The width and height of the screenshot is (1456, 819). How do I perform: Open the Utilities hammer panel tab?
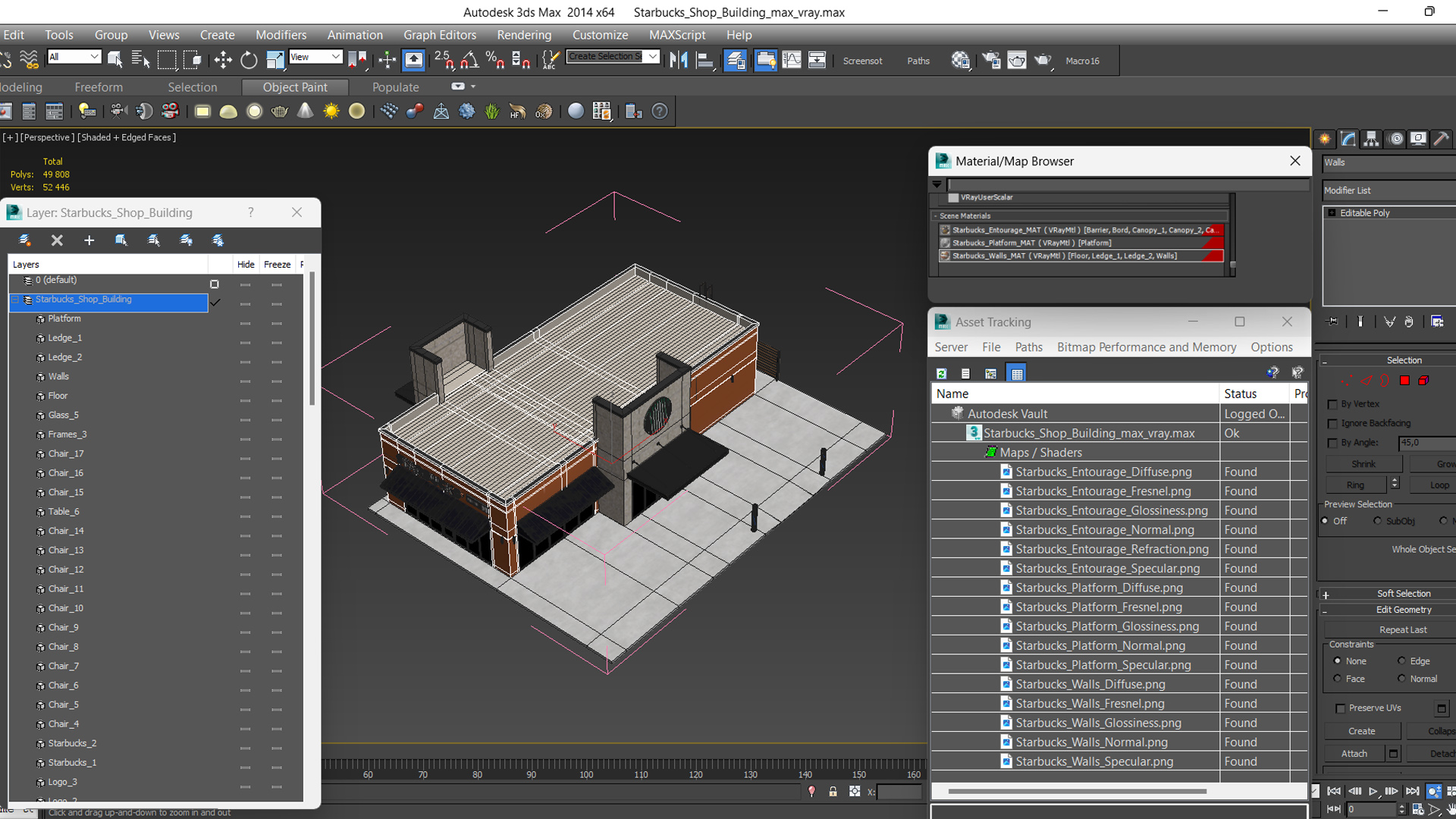(1441, 139)
